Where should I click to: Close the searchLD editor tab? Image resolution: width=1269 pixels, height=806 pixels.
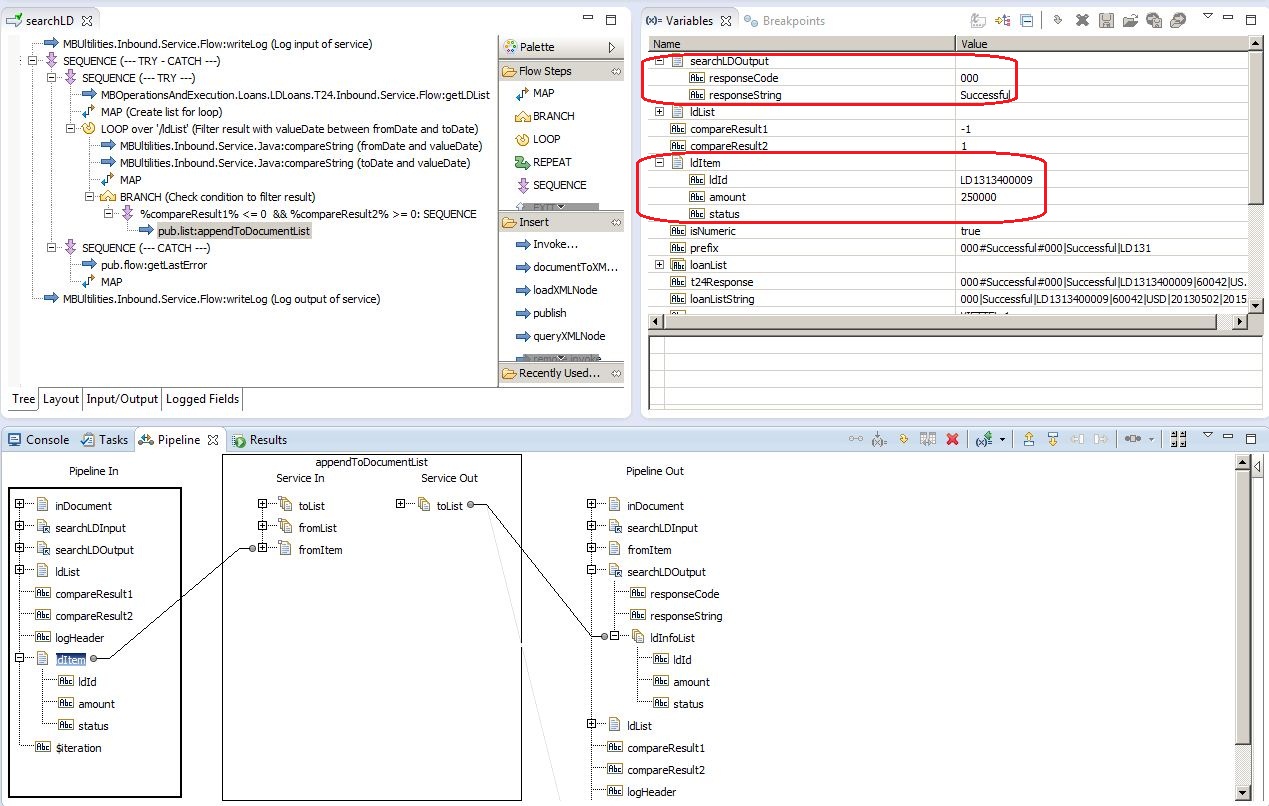(87, 20)
